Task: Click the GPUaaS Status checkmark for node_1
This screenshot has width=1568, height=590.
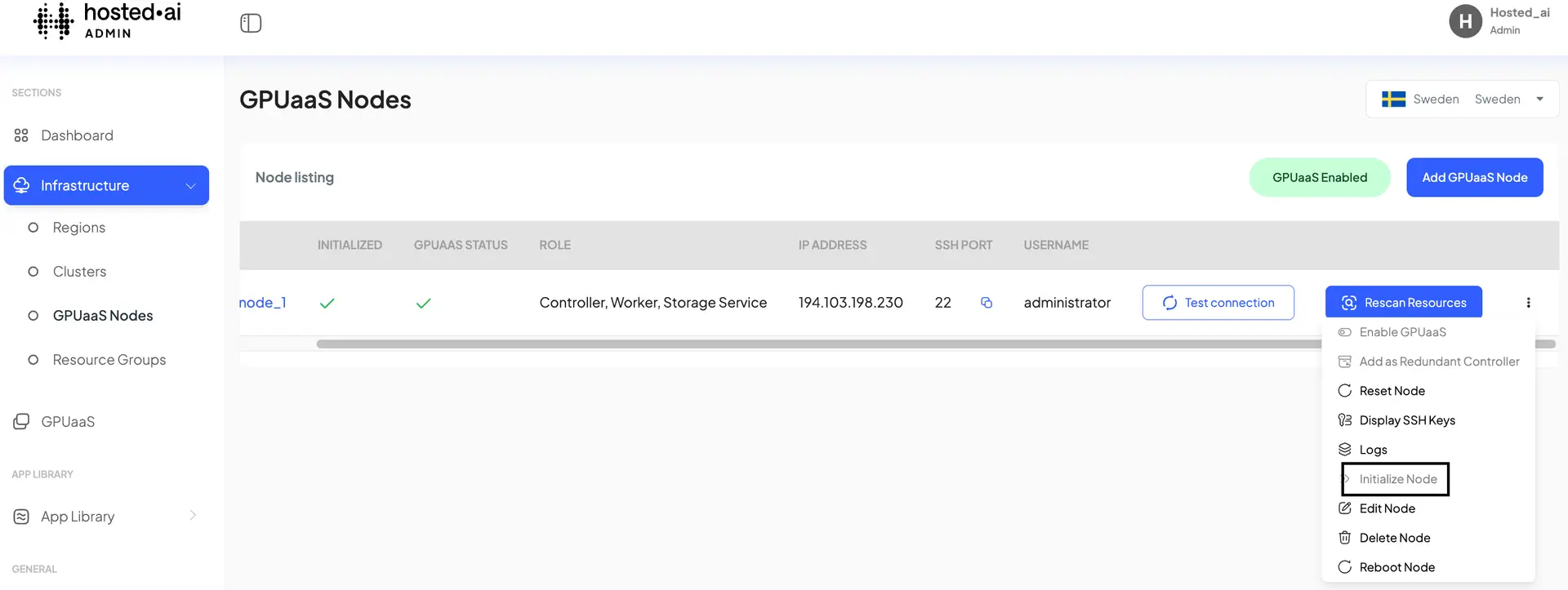Action: (423, 304)
